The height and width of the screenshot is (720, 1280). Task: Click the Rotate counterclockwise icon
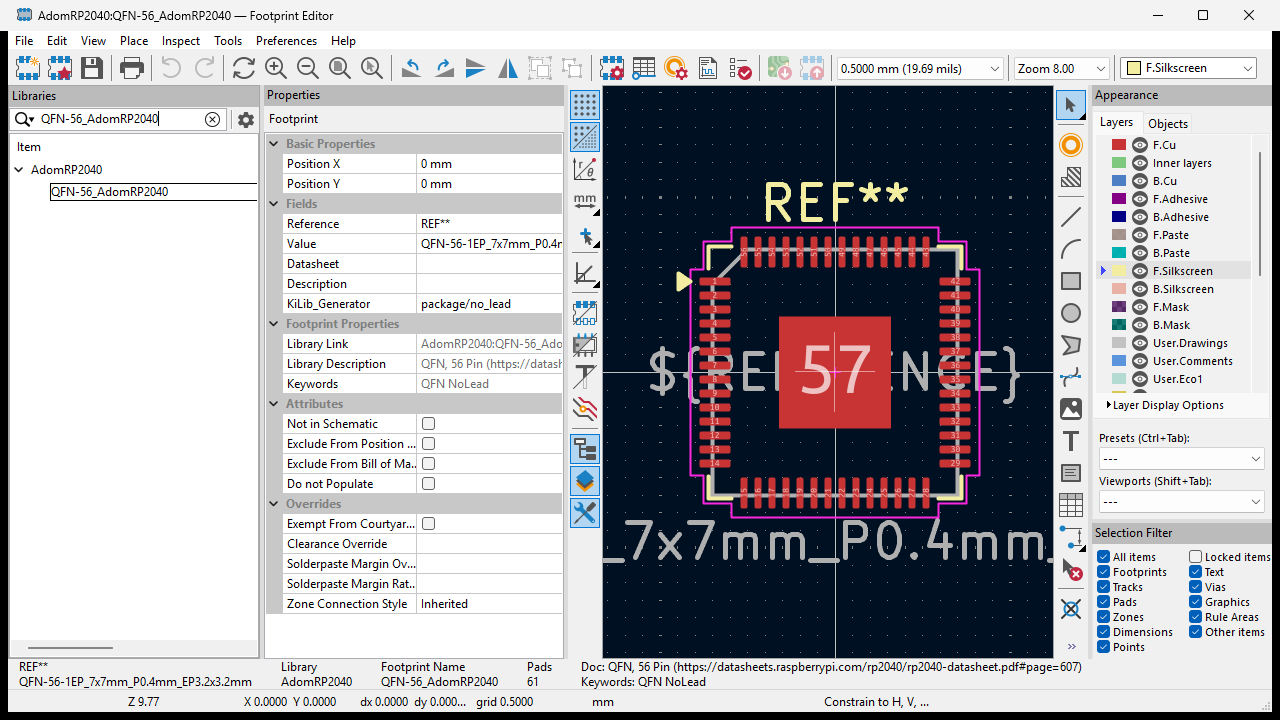[x=411, y=68]
